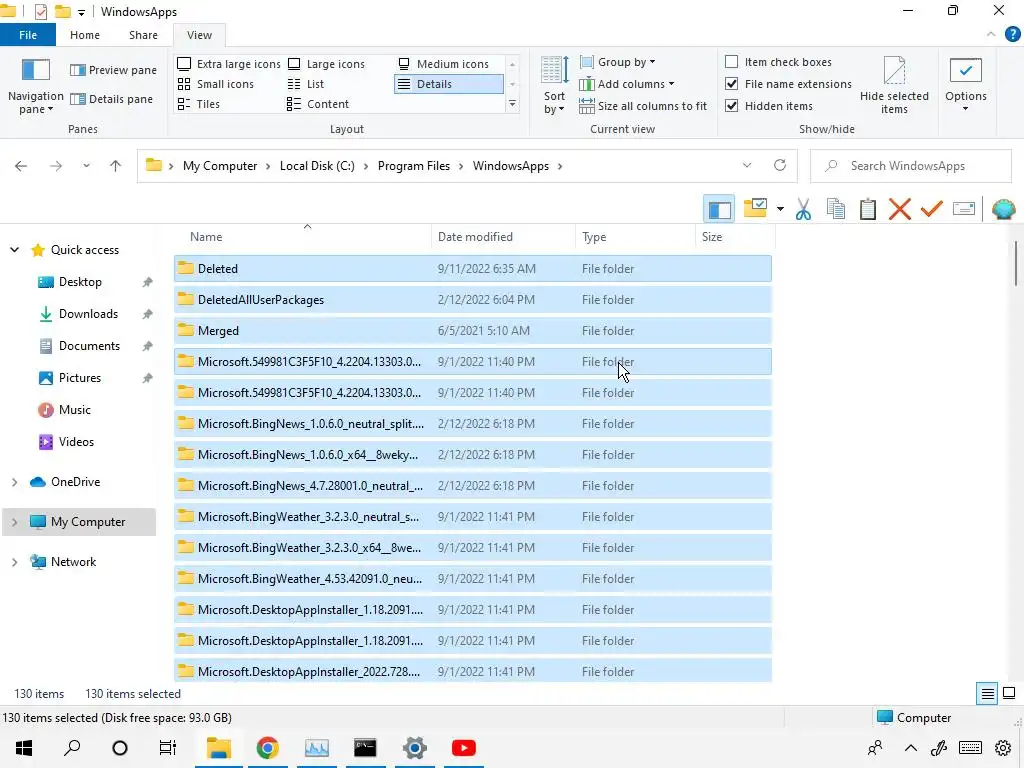Select the Merged folder row

point(473,330)
